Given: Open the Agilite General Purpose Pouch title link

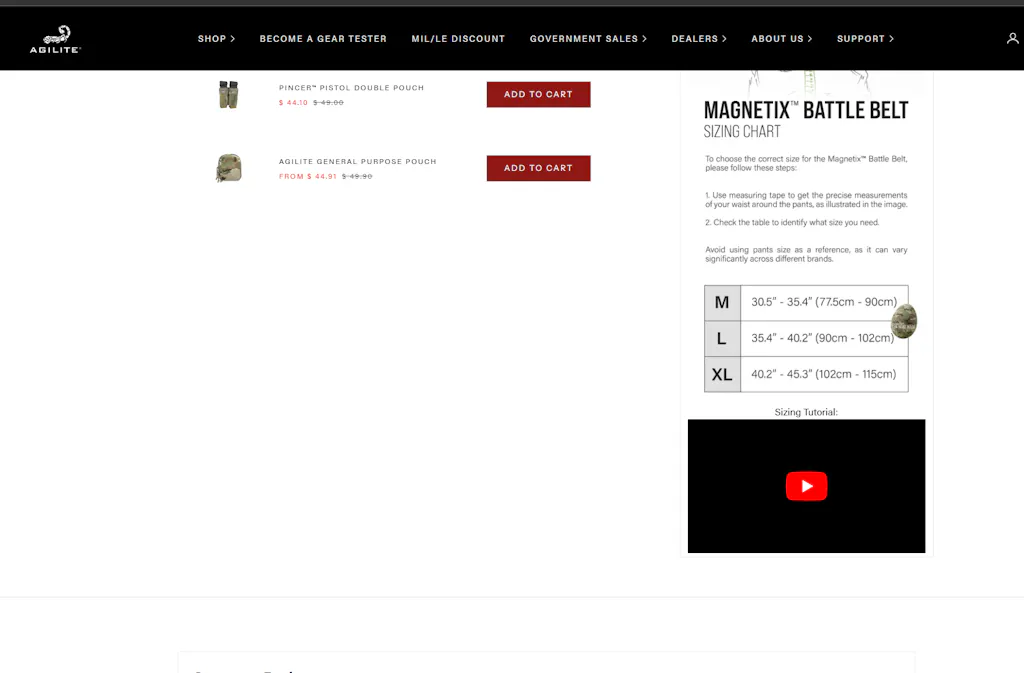Looking at the screenshot, I should pyautogui.click(x=357, y=162).
